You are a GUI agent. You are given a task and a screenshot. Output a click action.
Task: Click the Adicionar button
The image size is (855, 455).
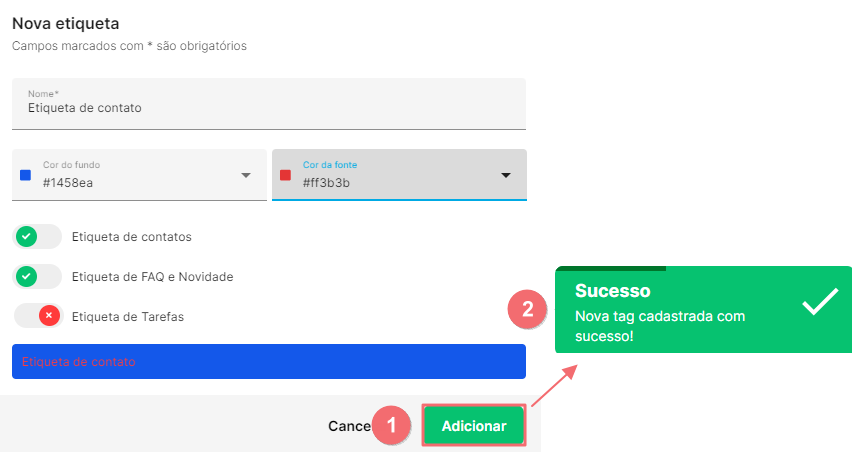(x=474, y=426)
